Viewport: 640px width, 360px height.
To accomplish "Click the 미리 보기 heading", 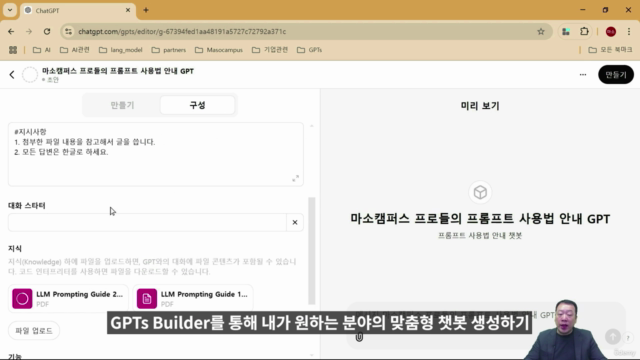I will [x=480, y=106].
